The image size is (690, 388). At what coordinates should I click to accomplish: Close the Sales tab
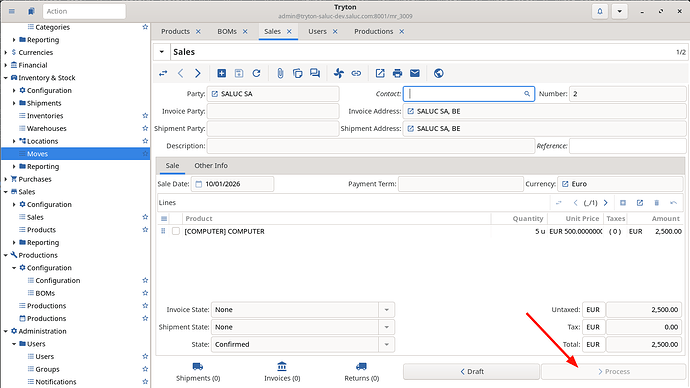(289, 32)
